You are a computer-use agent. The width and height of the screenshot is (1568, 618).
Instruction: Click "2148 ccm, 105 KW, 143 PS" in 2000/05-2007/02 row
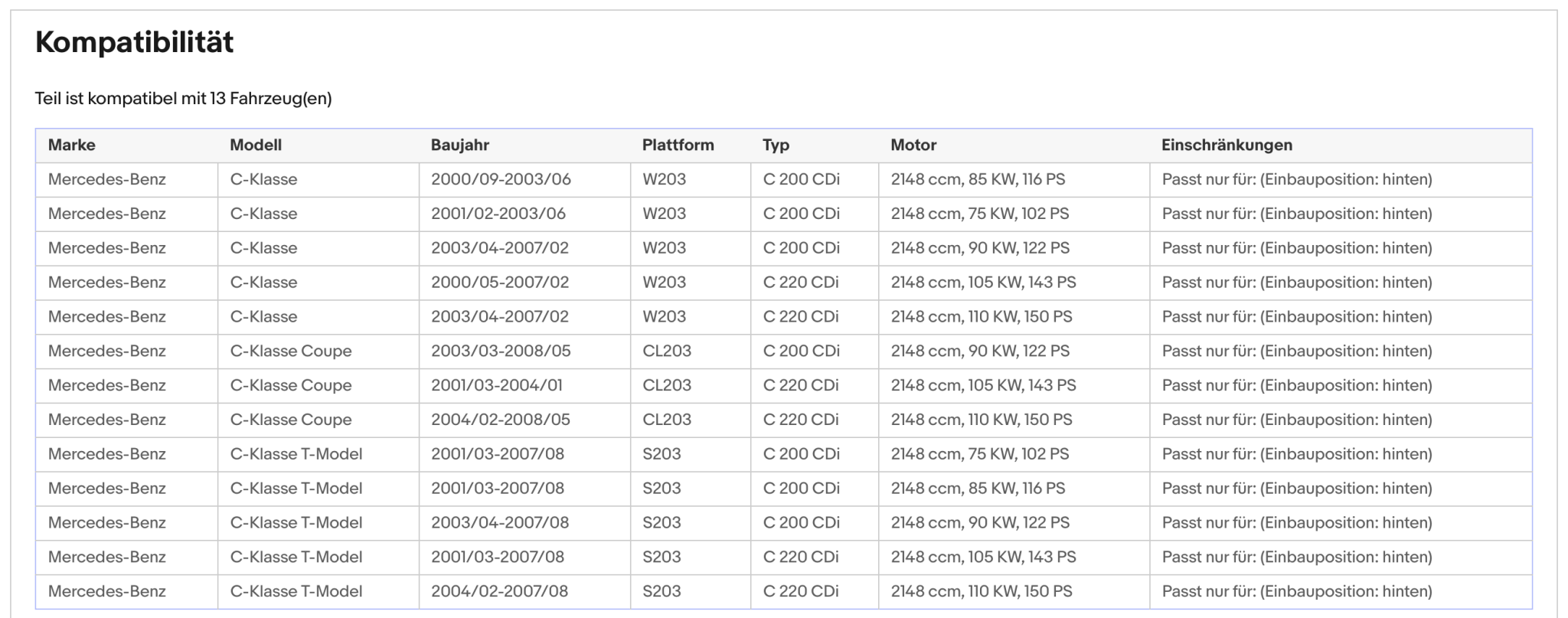(x=984, y=282)
